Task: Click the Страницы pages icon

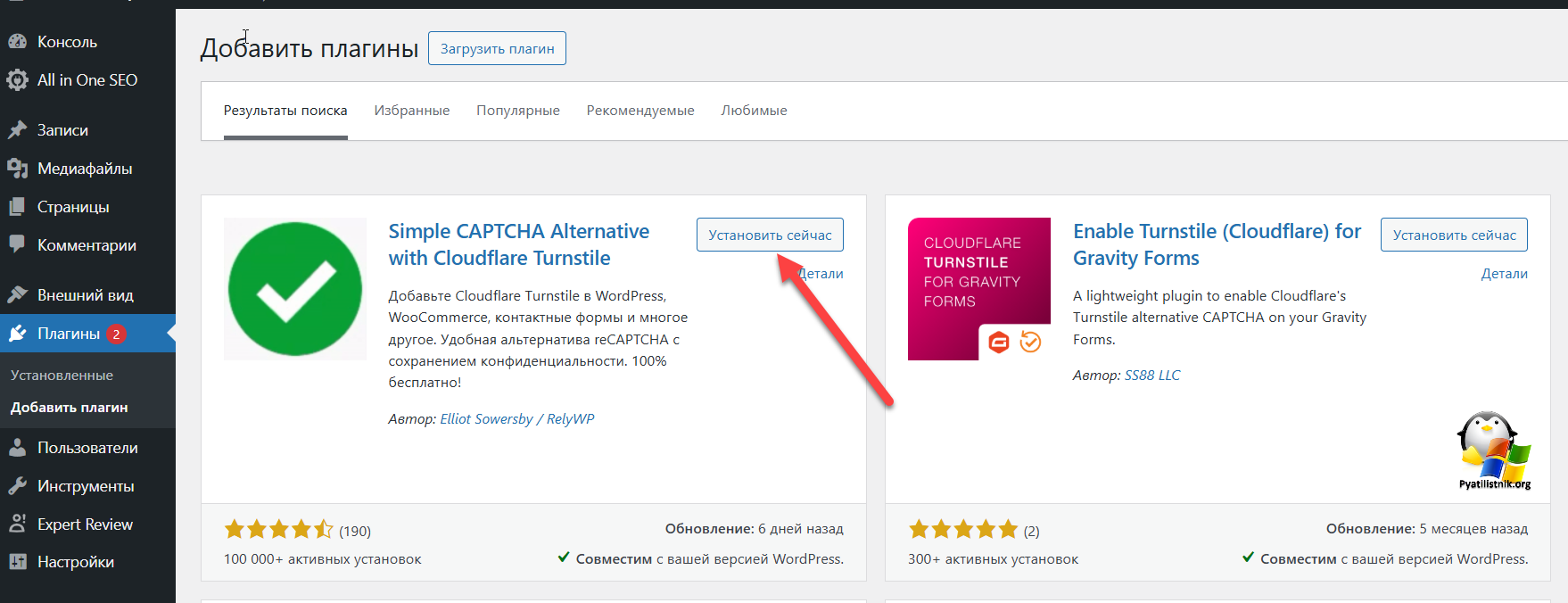Action: [17, 207]
